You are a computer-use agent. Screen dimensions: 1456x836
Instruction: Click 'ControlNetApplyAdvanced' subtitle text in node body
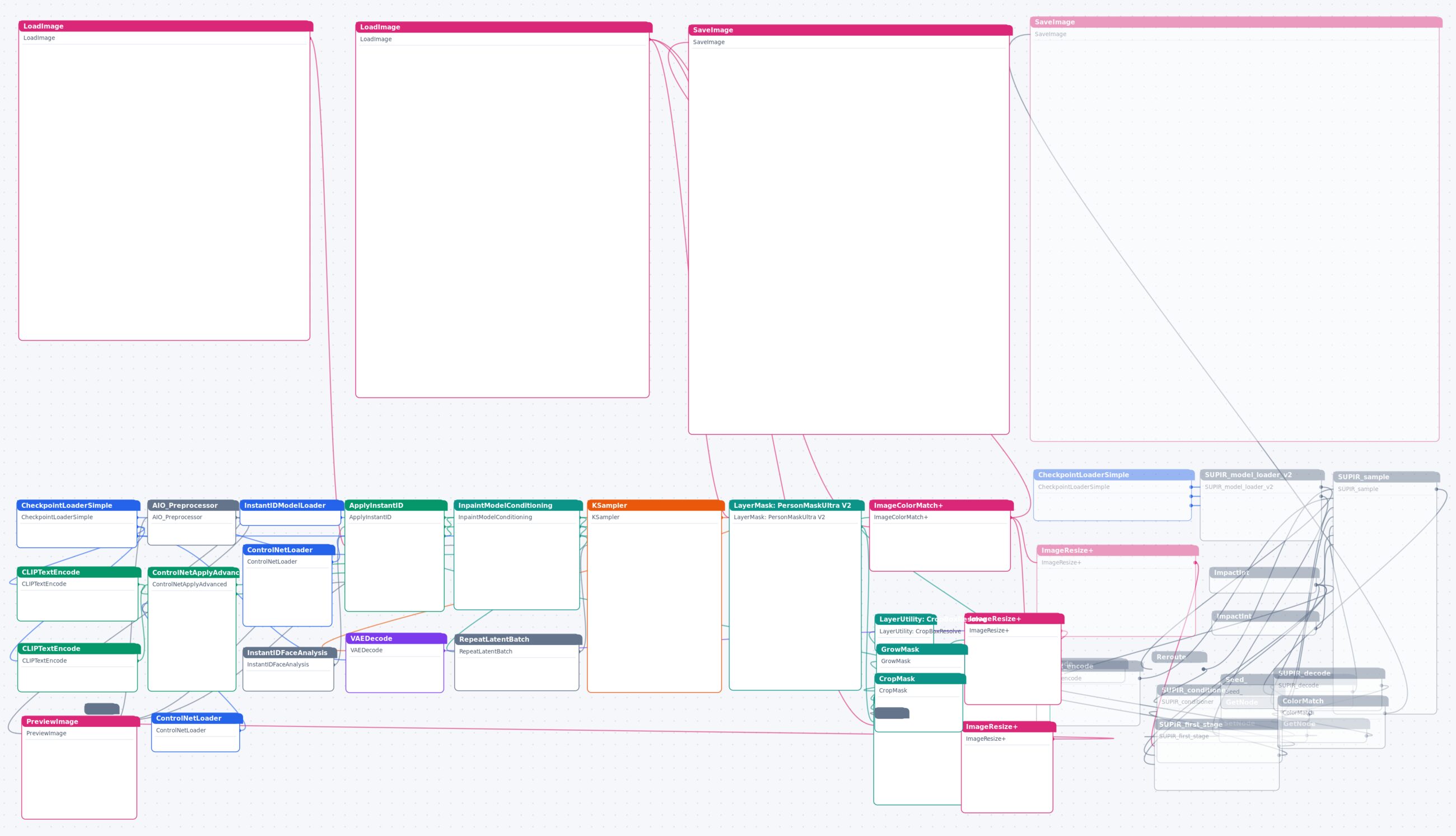click(x=189, y=585)
